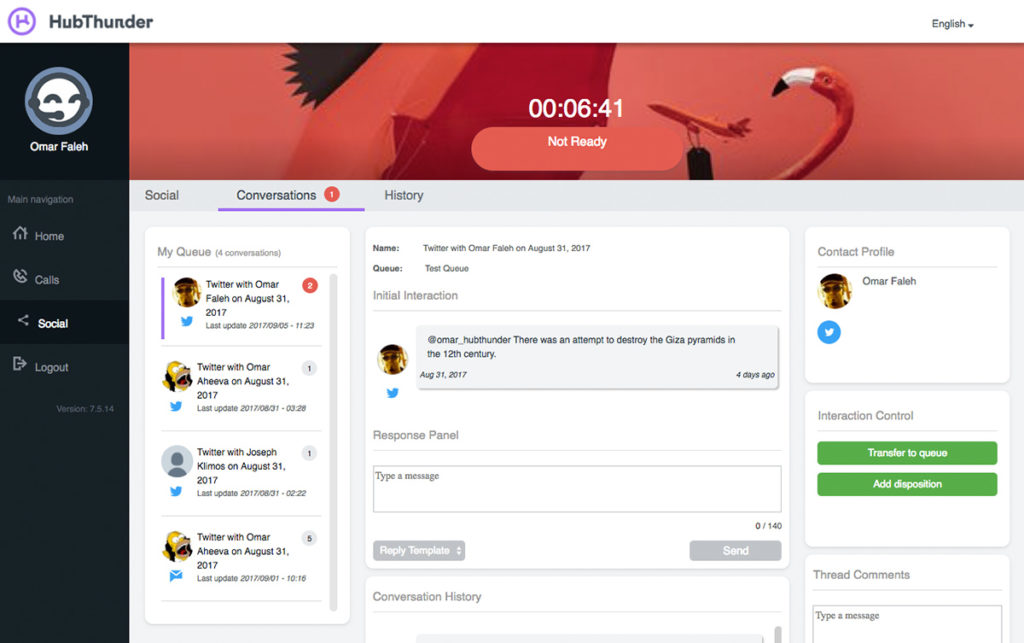Click the Response Panel message field
The width and height of the screenshot is (1024, 643).
click(577, 489)
